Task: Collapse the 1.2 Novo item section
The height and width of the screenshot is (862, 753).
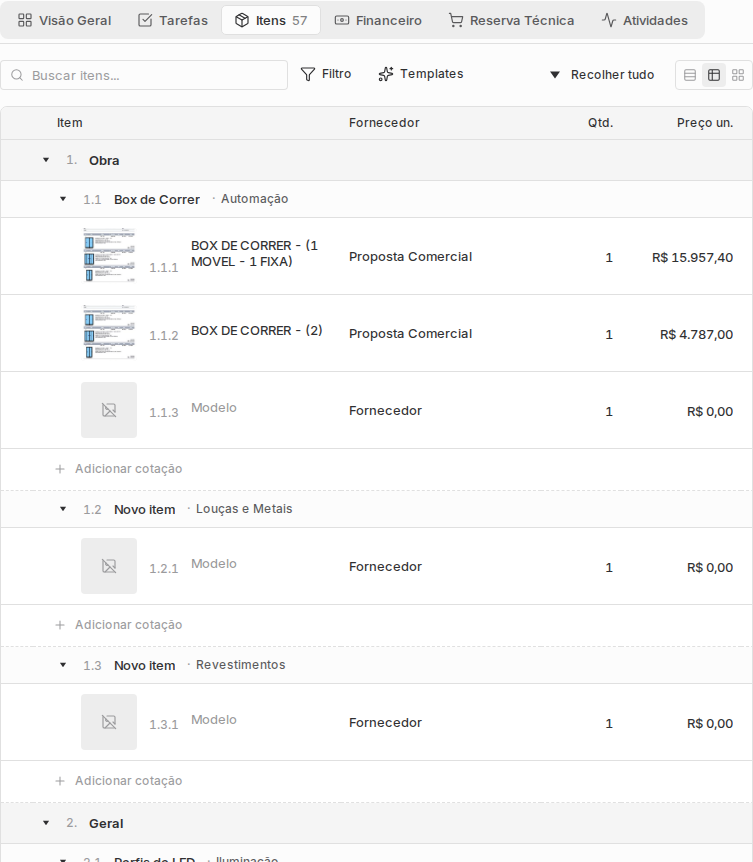Action: pyautogui.click(x=63, y=509)
